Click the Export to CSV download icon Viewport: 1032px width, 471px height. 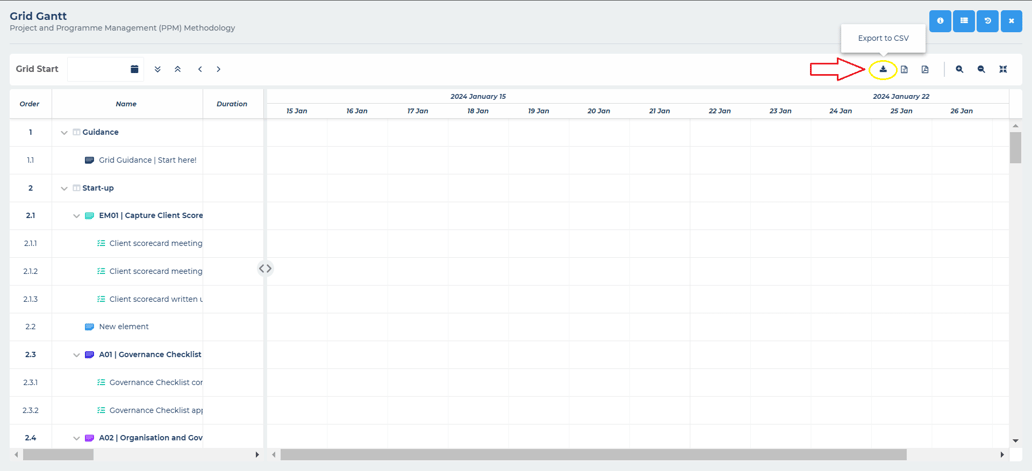pyautogui.click(x=883, y=69)
